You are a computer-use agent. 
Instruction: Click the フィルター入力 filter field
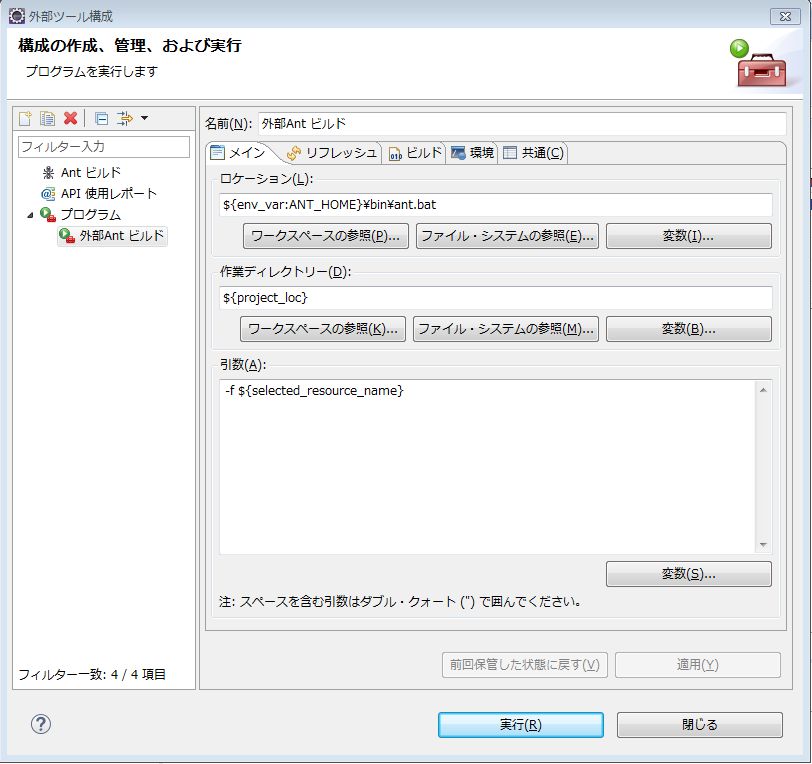click(100, 146)
